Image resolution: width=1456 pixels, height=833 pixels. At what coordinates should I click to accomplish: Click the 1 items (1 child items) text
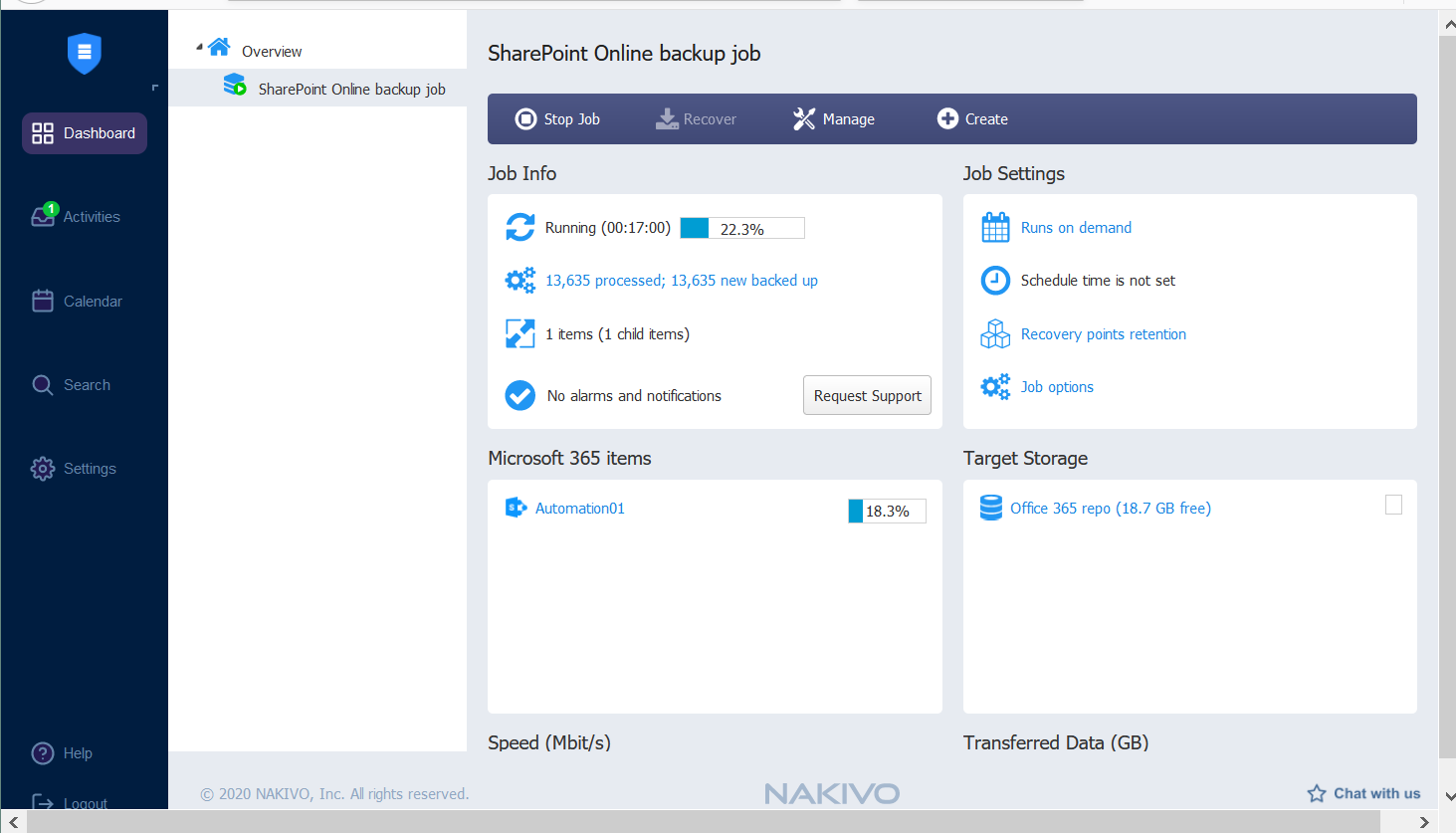pos(617,334)
